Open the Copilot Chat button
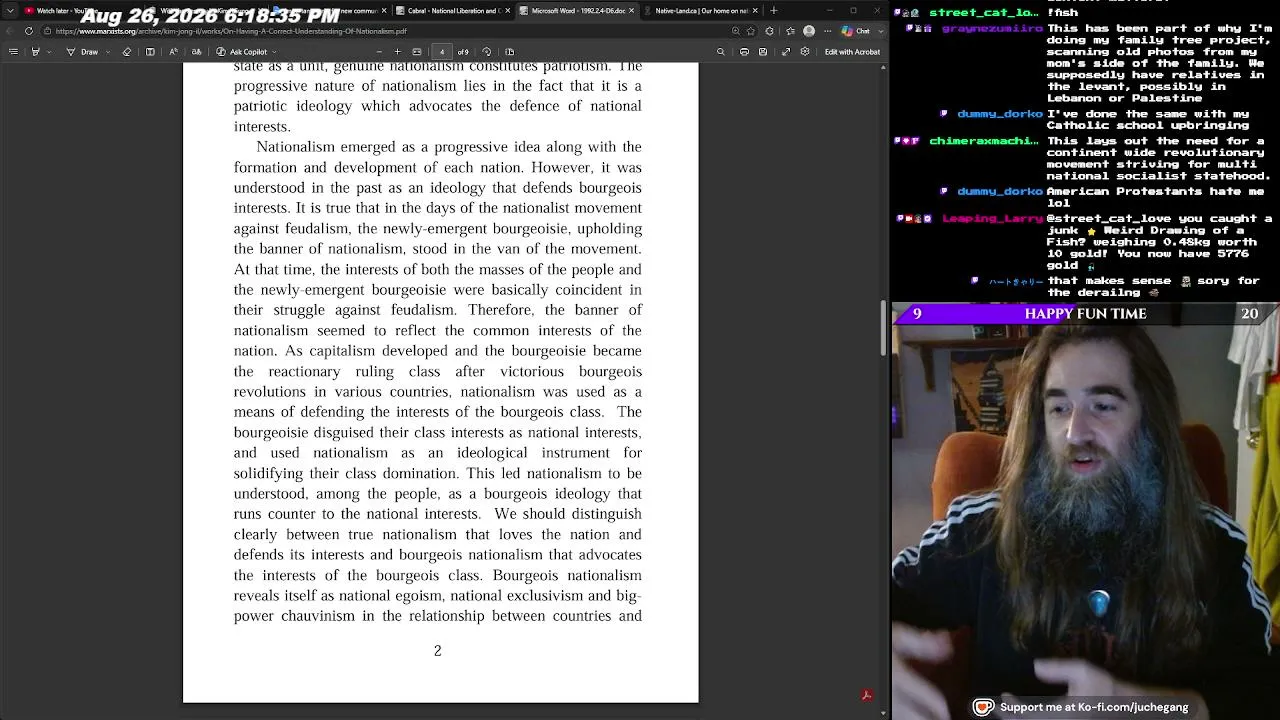The image size is (1280, 720). coord(855,31)
